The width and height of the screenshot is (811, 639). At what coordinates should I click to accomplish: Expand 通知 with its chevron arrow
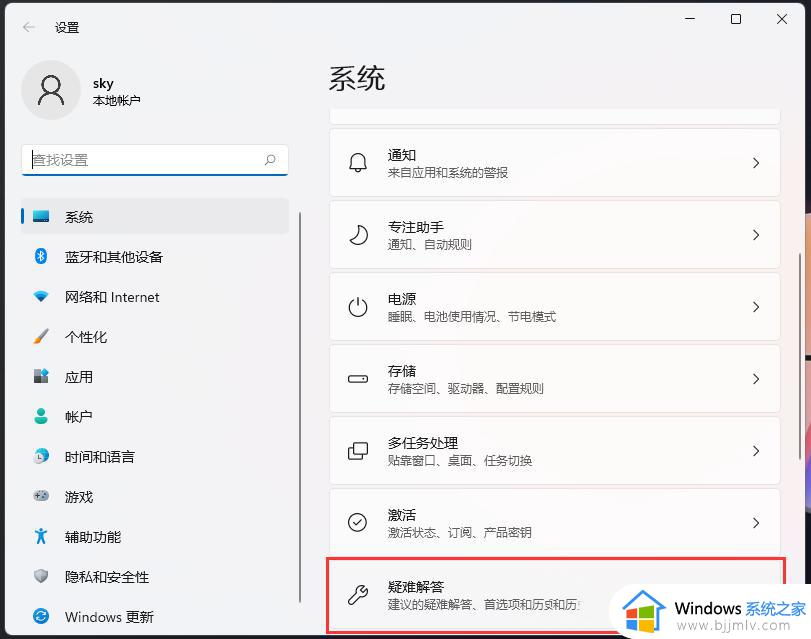tap(756, 163)
